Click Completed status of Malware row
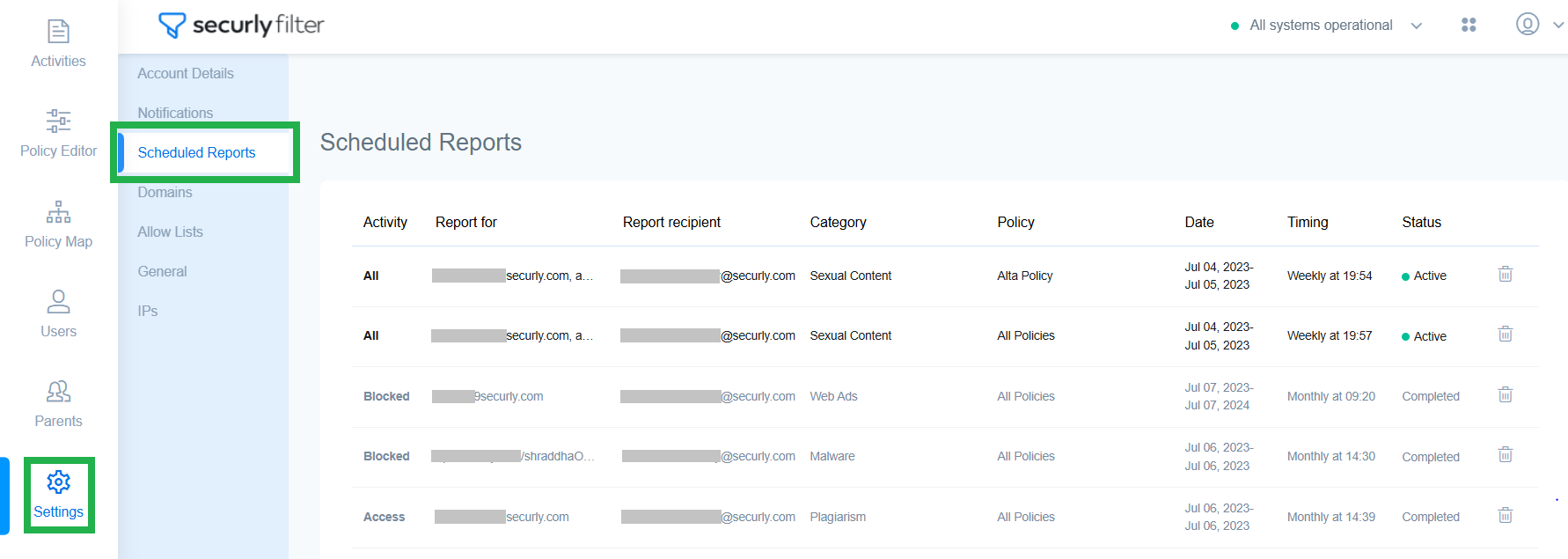1568x559 pixels. (1431, 457)
